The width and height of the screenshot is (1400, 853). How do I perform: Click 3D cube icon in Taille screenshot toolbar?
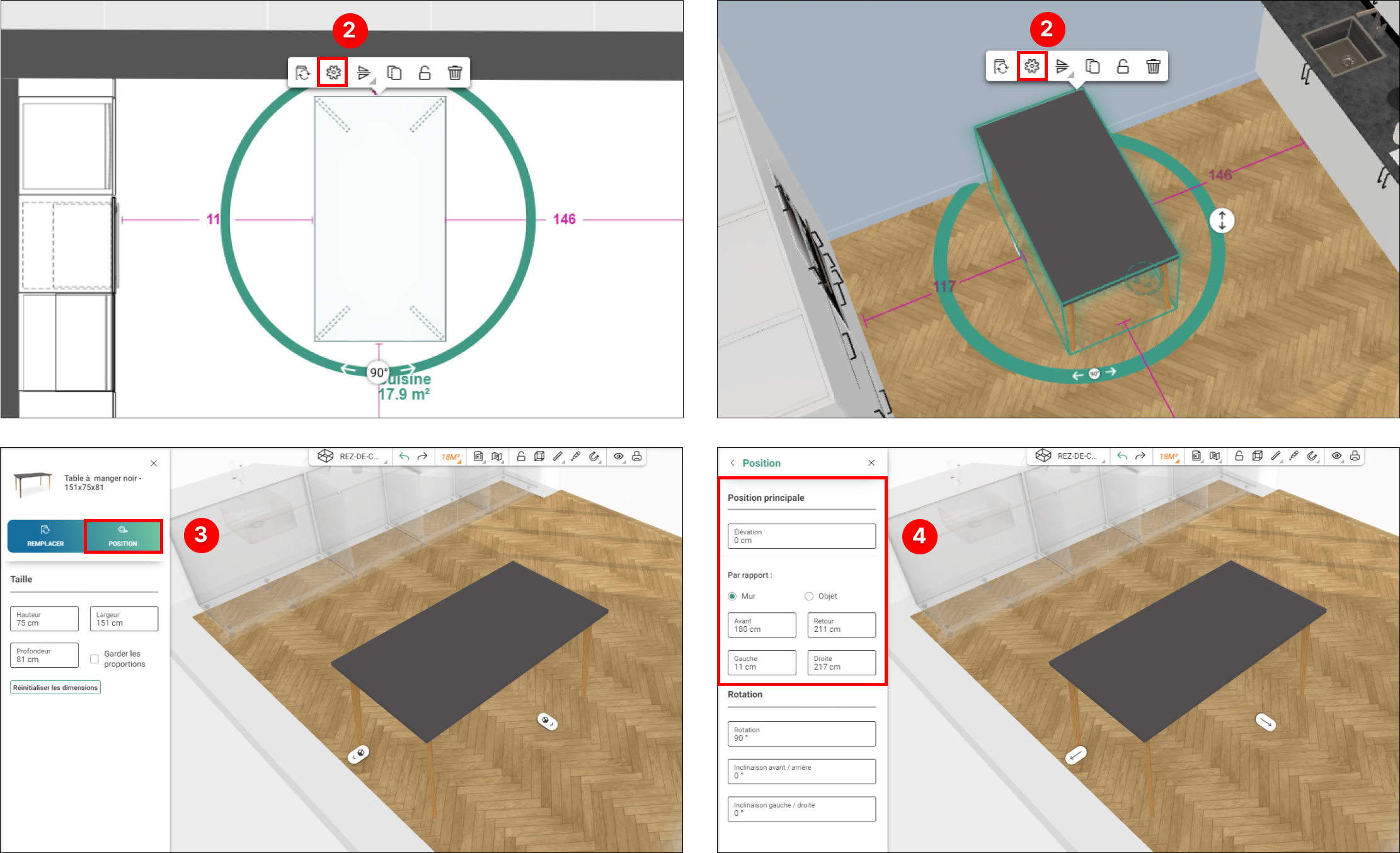coord(539,456)
